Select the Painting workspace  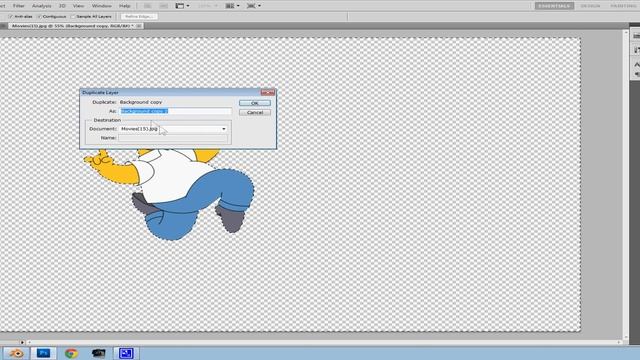click(x=624, y=6)
